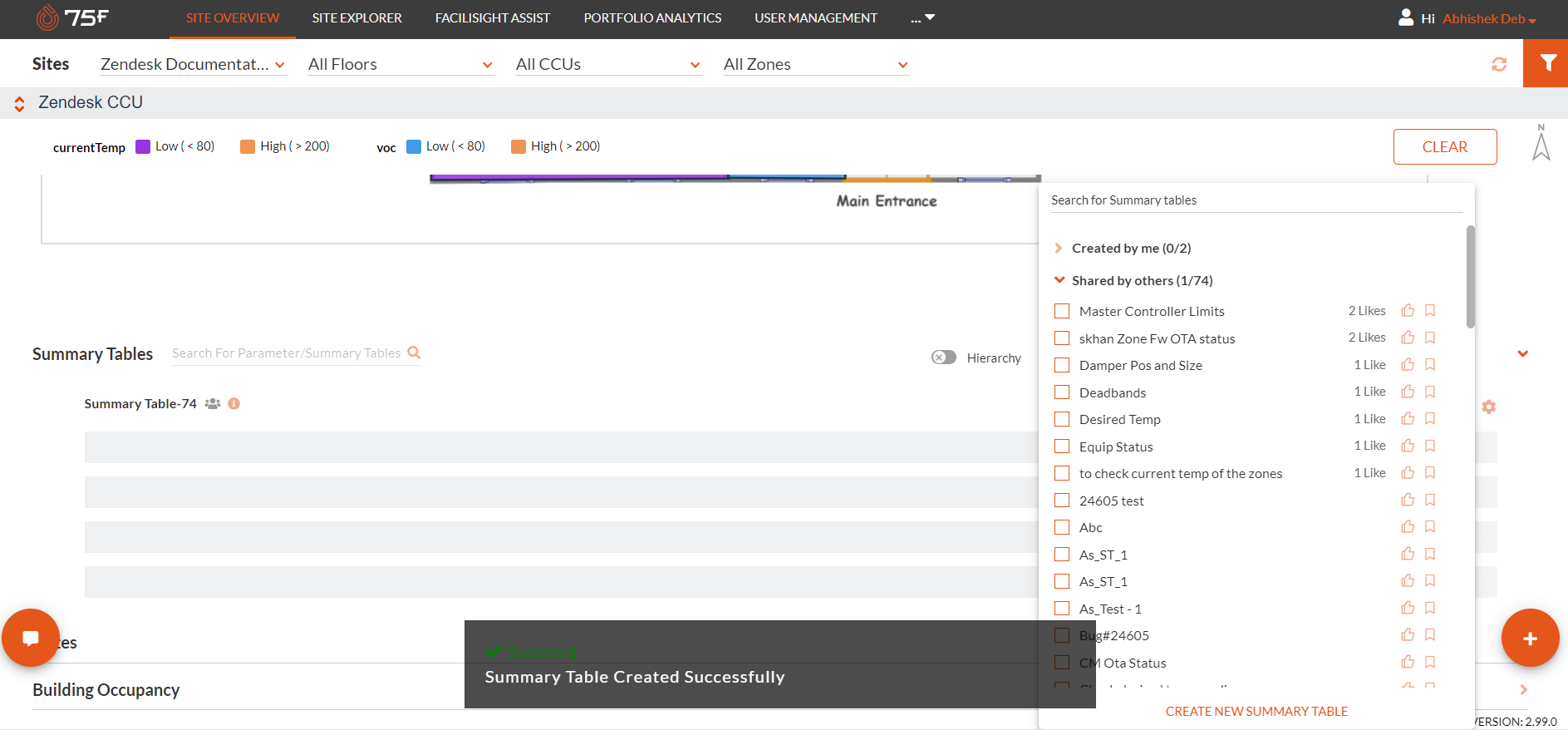Like the Damper Pos and Size table
The height and width of the screenshot is (730, 1568).
click(1408, 364)
